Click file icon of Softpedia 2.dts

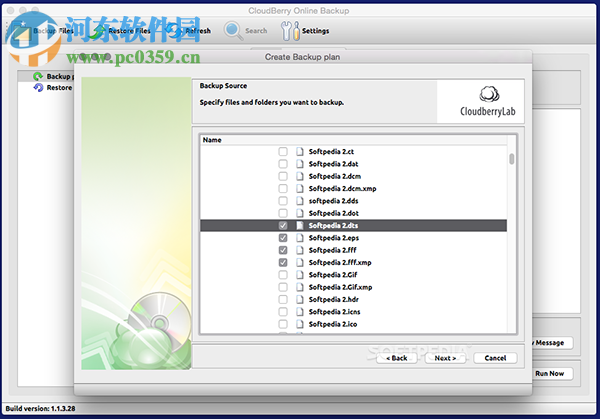coord(300,225)
